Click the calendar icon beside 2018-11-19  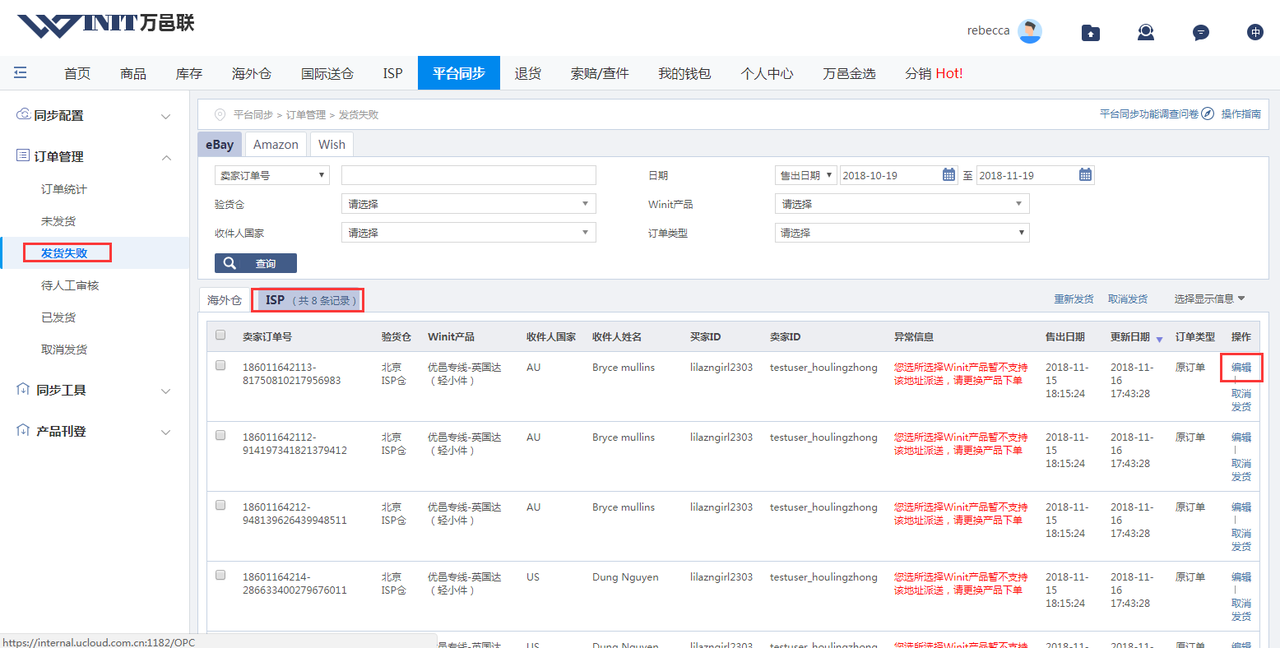coord(1086,175)
